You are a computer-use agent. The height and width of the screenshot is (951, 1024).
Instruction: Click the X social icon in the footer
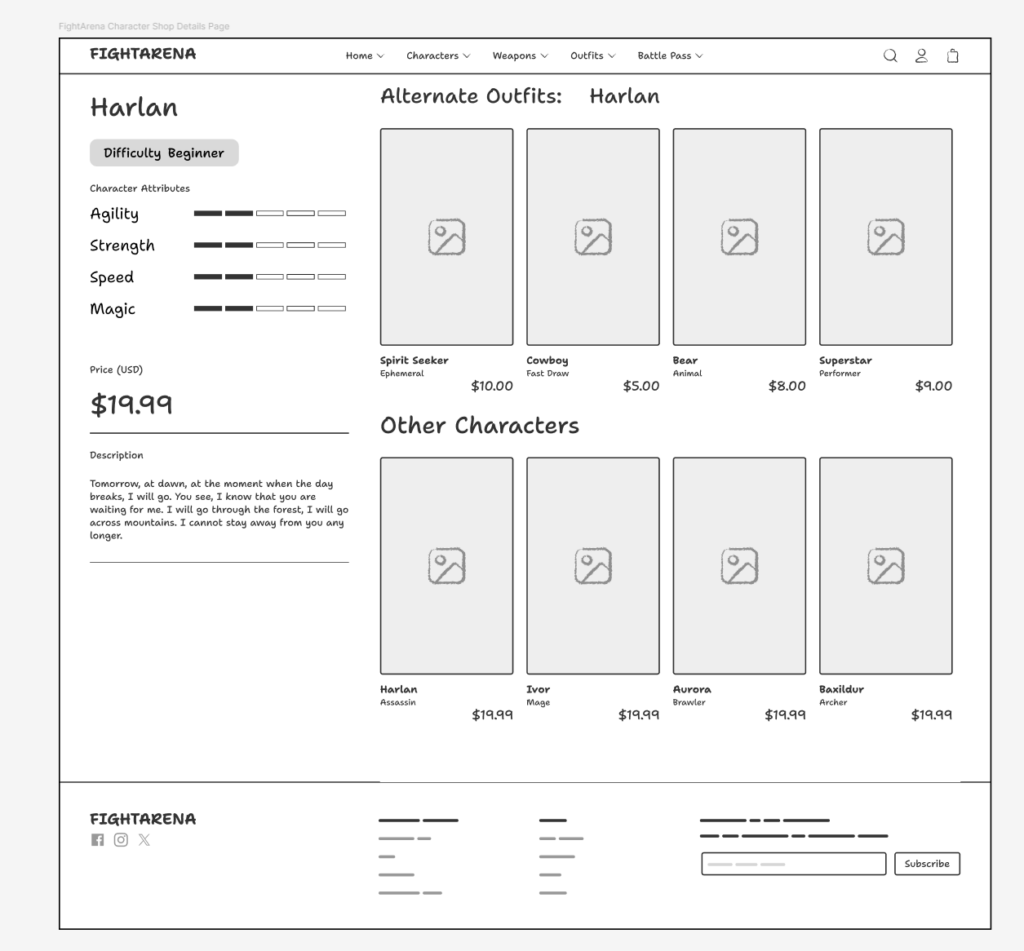(144, 840)
